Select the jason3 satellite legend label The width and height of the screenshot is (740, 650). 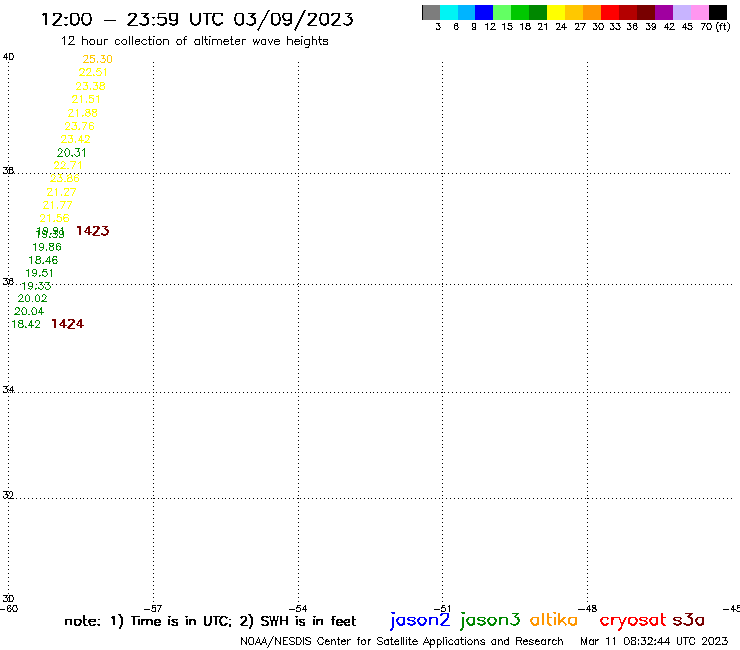[x=490, y=620]
